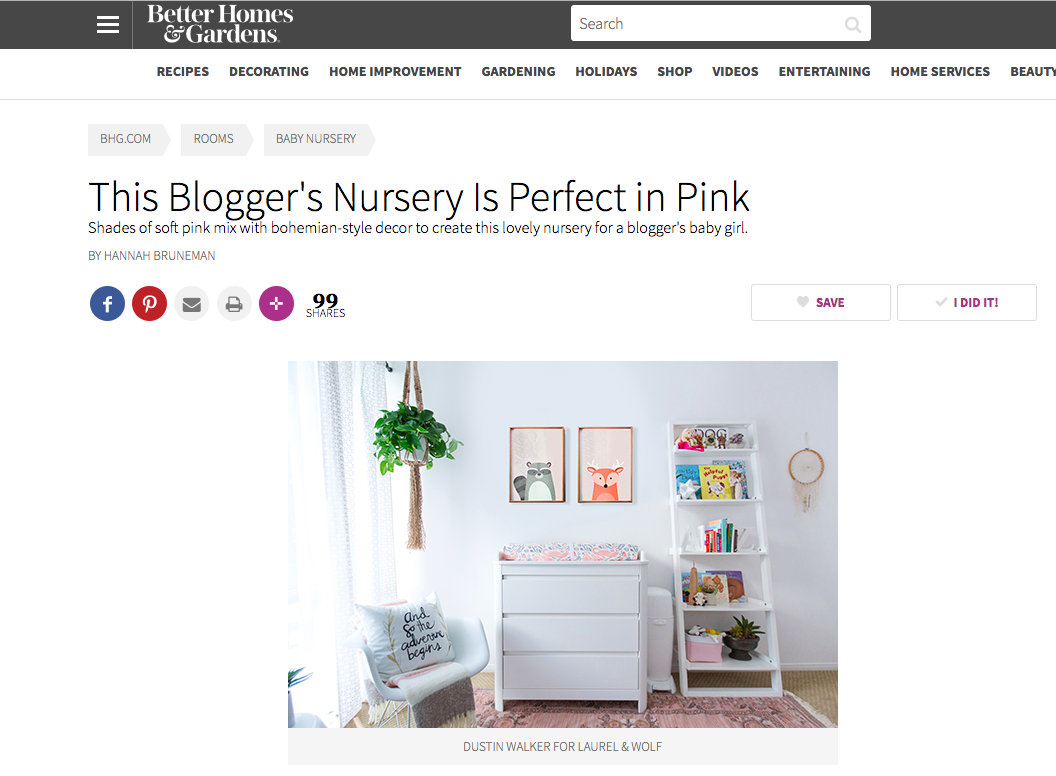Go to Better Homes & Gardens logo
Image resolution: width=1056 pixels, height=776 pixels.
pyautogui.click(x=220, y=24)
